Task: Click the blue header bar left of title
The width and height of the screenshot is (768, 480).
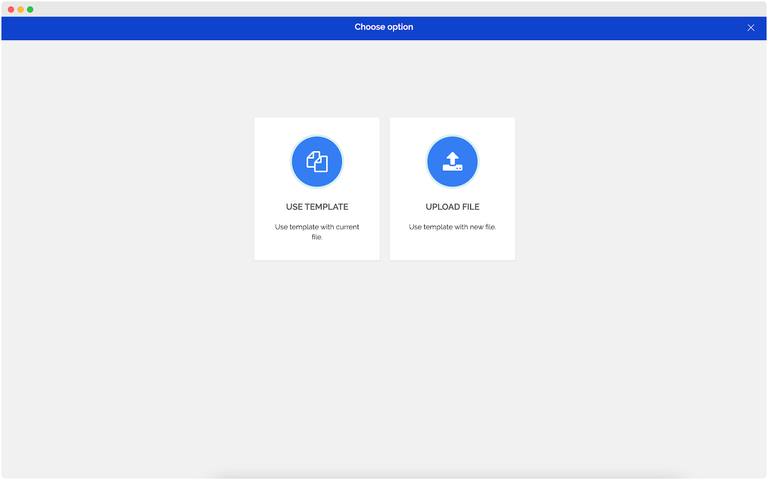Action: pos(150,28)
